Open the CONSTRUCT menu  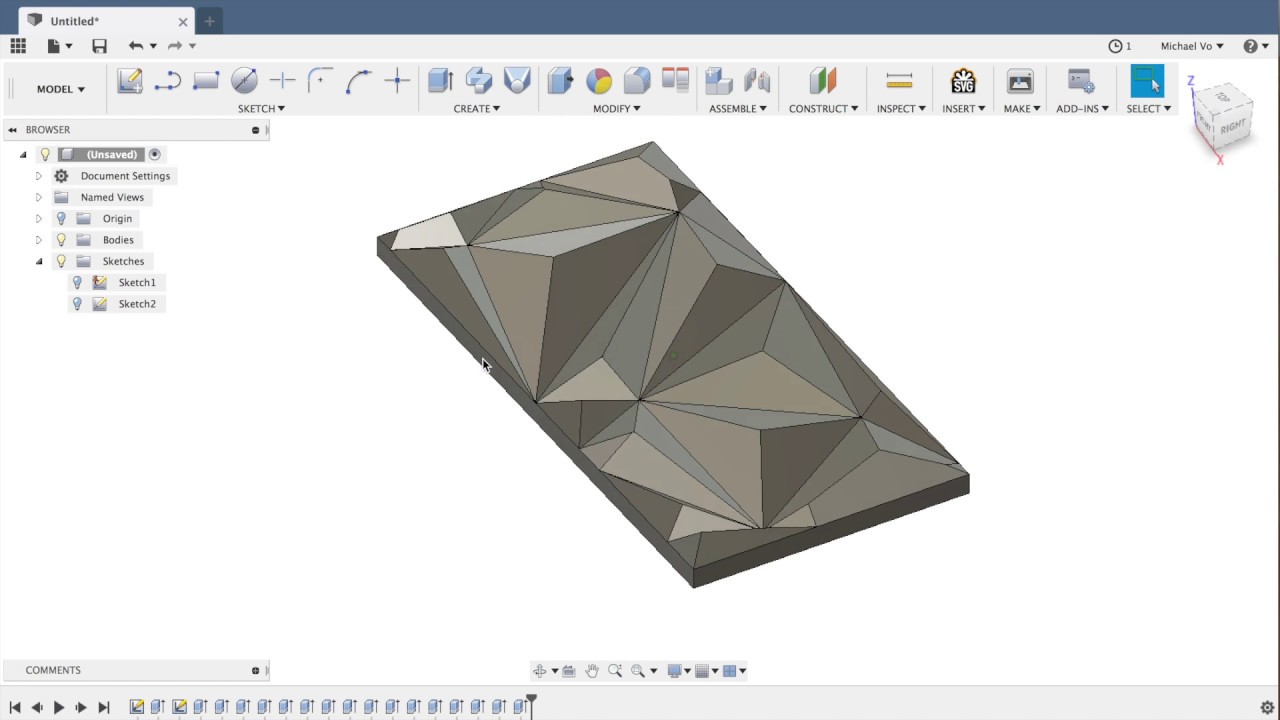(823, 108)
